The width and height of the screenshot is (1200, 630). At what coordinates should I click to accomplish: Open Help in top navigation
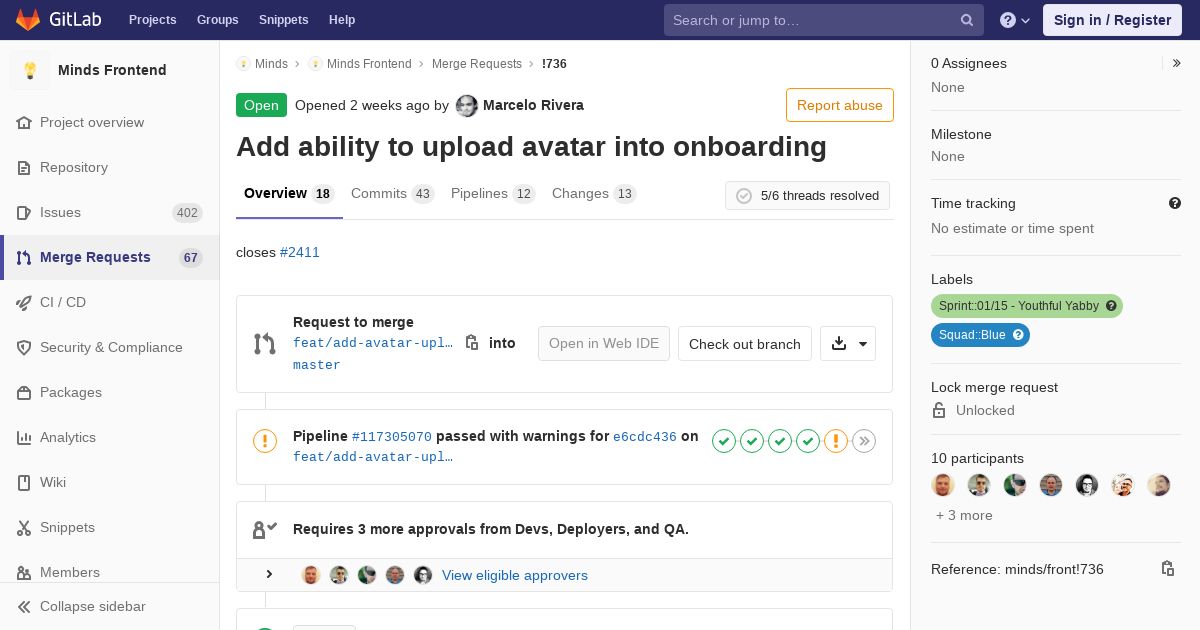342,20
